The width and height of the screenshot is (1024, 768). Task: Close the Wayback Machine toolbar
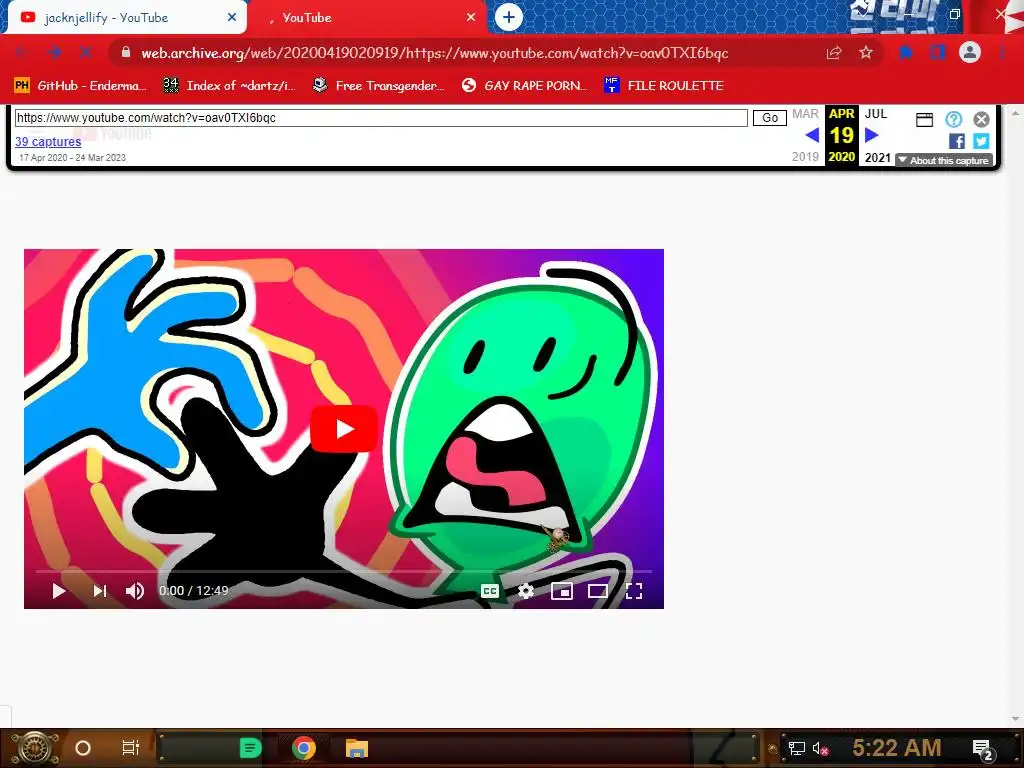click(981, 120)
